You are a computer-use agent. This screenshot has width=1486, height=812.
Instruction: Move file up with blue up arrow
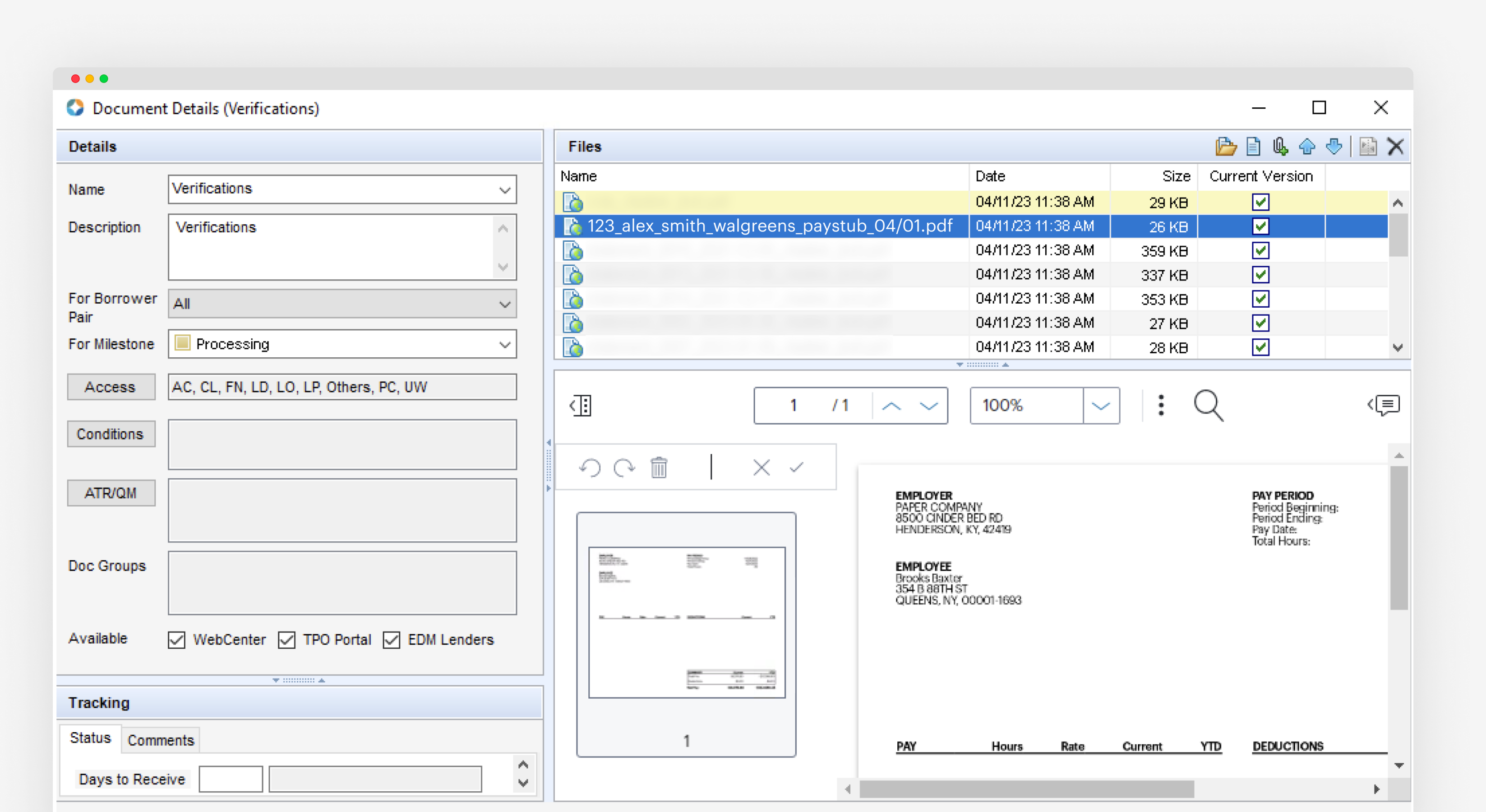(x=1307, y=147)
